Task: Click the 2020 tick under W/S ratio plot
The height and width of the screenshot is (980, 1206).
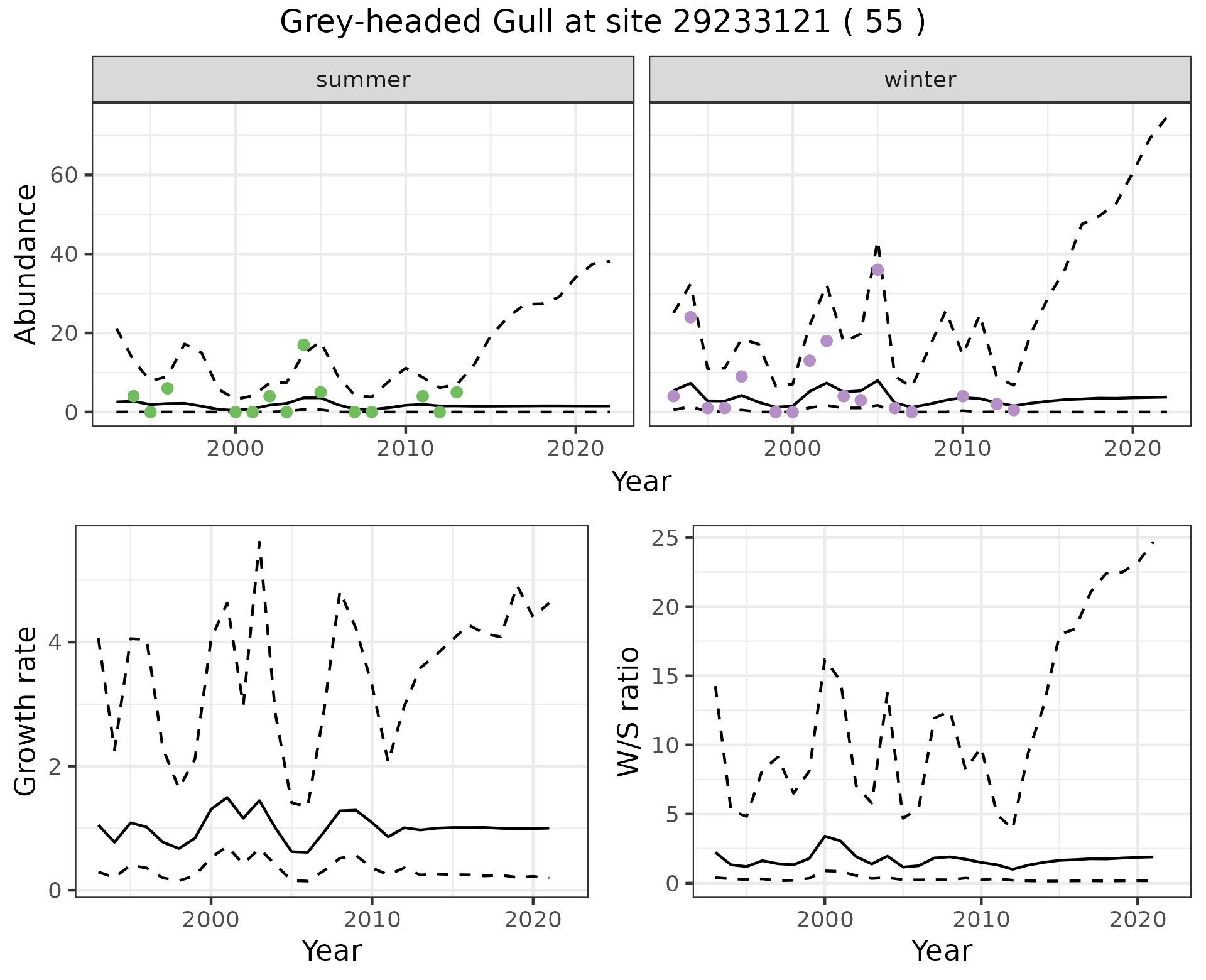Action: tap(1137, 920)
